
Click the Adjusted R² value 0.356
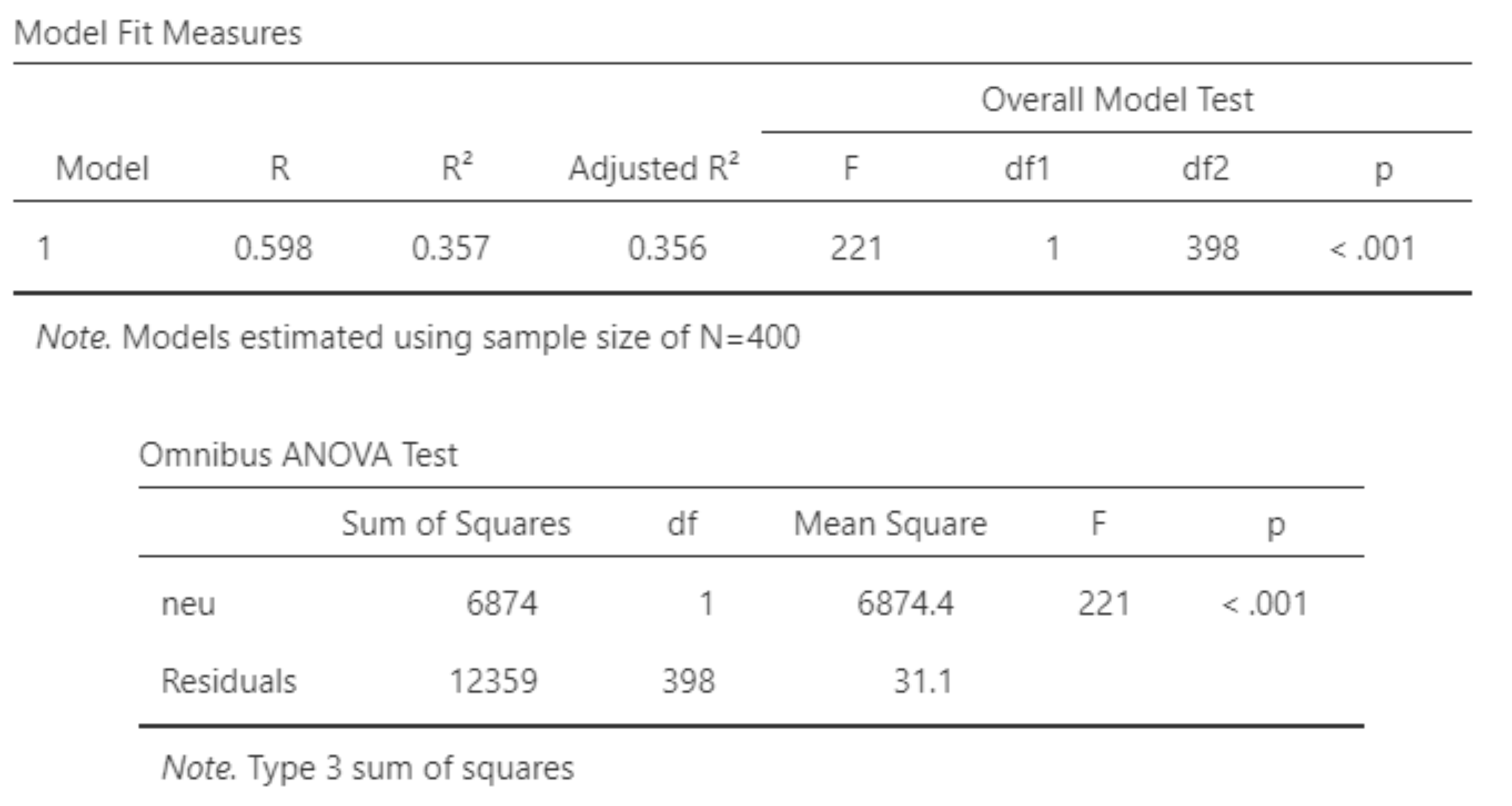[x=667, y=248]
